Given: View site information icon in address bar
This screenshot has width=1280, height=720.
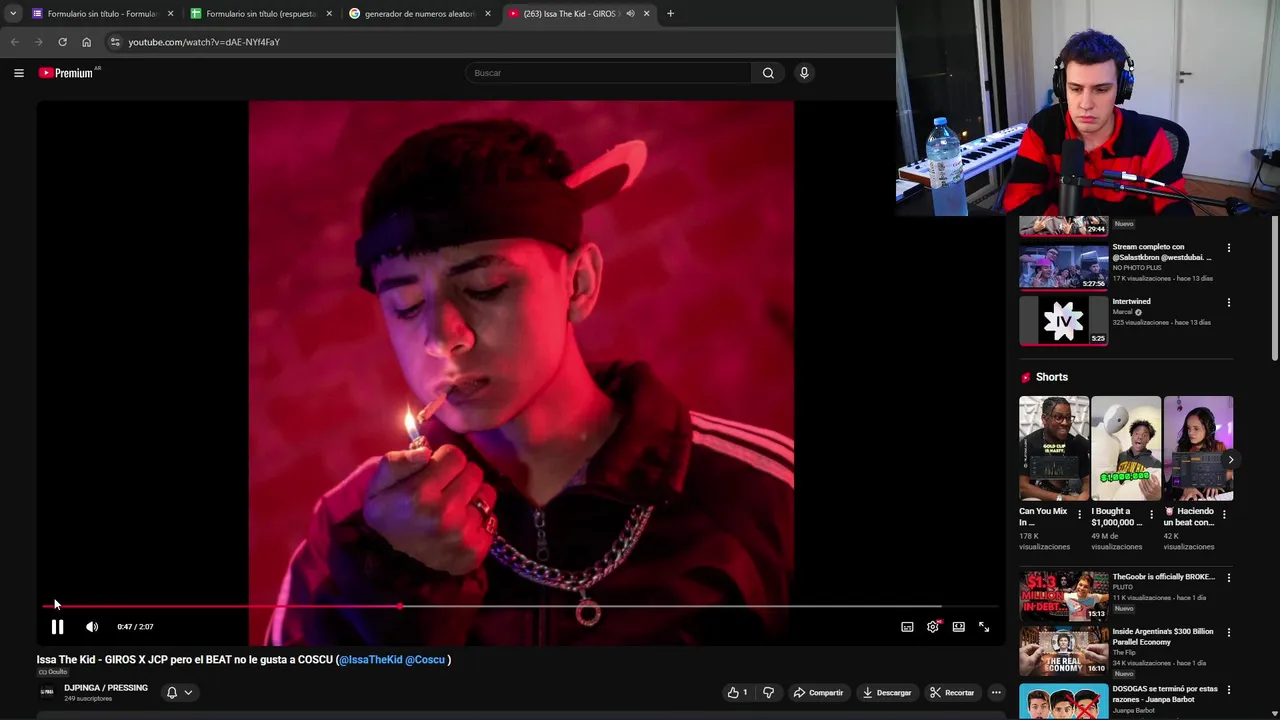Looking at the screenshot, I should point(115,42).
